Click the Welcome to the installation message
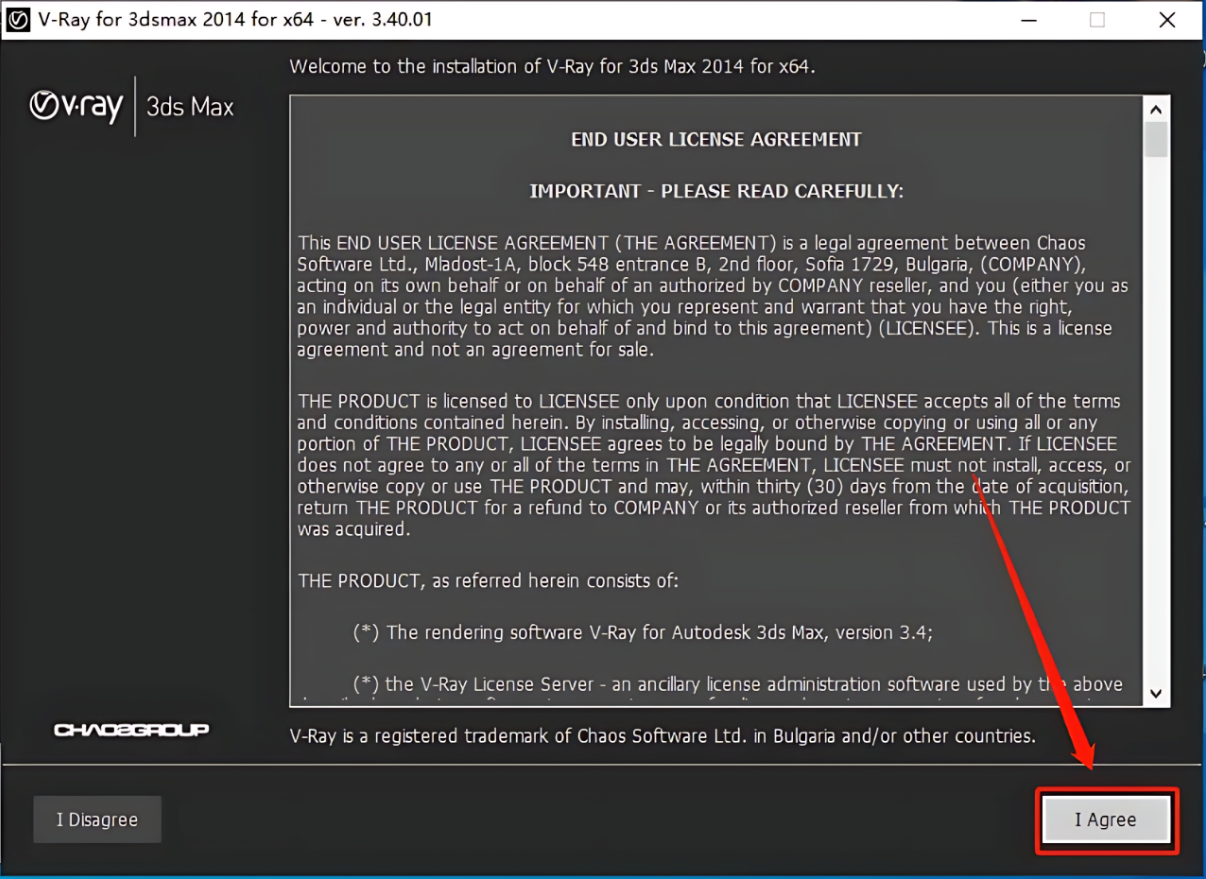 552,67
